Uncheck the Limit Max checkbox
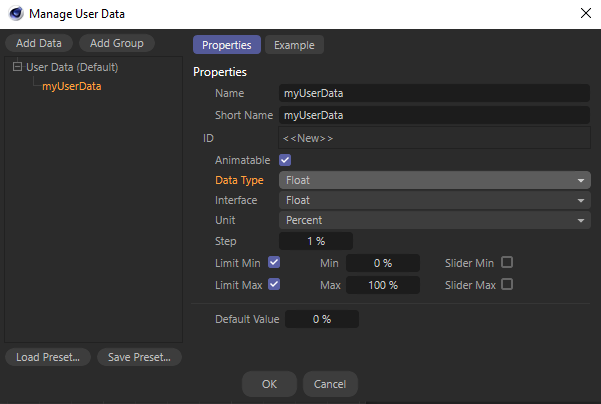 [274, 284]
